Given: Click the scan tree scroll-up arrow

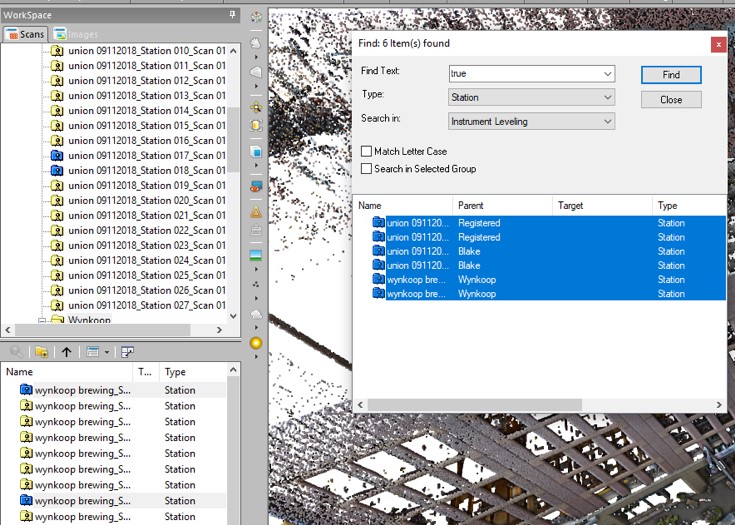Looking at the screenshot, I should 233,50.
